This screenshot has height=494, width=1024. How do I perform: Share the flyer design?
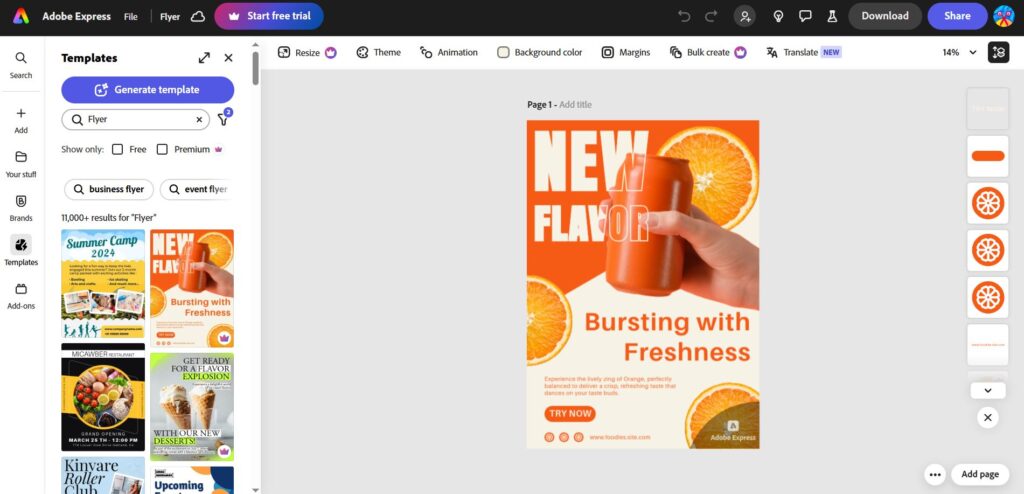[x=957, y=16]
